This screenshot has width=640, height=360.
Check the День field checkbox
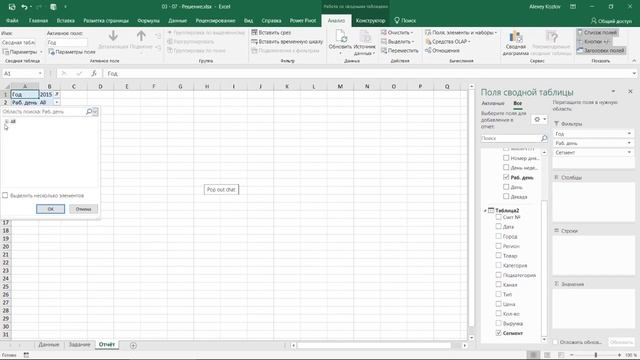(x=506, y=187)
